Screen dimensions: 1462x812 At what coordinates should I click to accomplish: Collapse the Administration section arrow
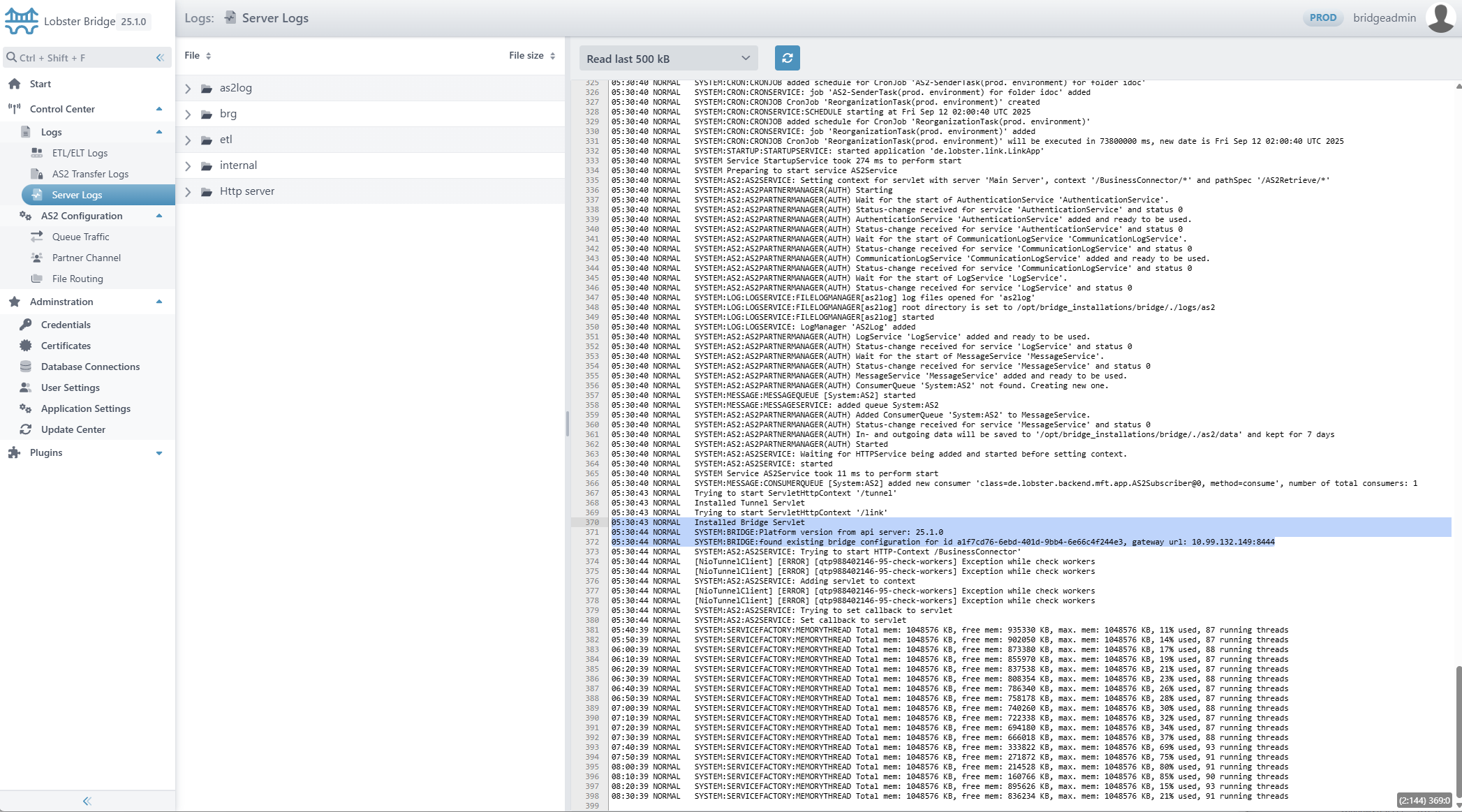pyautogui.click(x=159, y=302)
